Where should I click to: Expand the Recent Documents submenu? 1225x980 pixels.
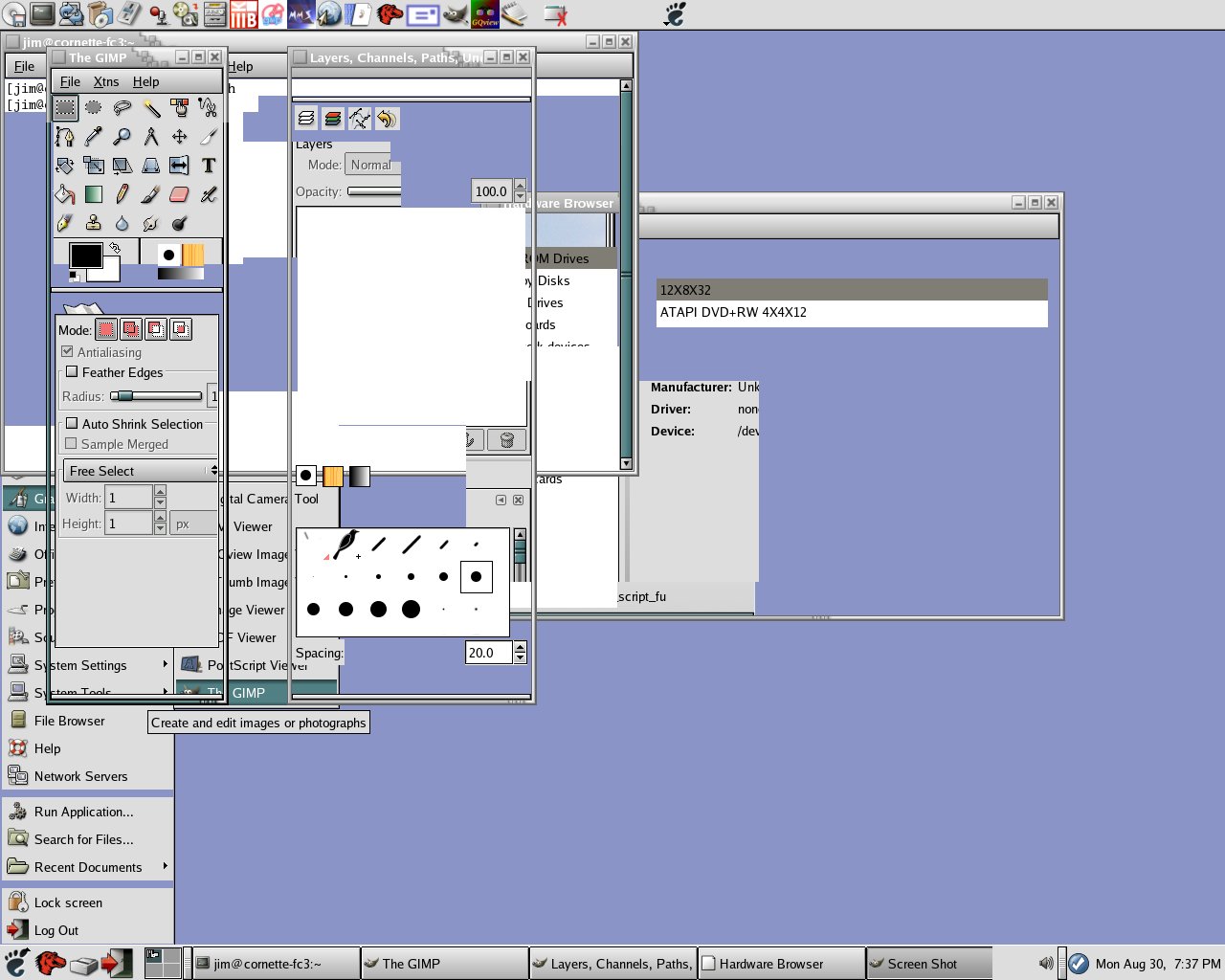point(88,867)
